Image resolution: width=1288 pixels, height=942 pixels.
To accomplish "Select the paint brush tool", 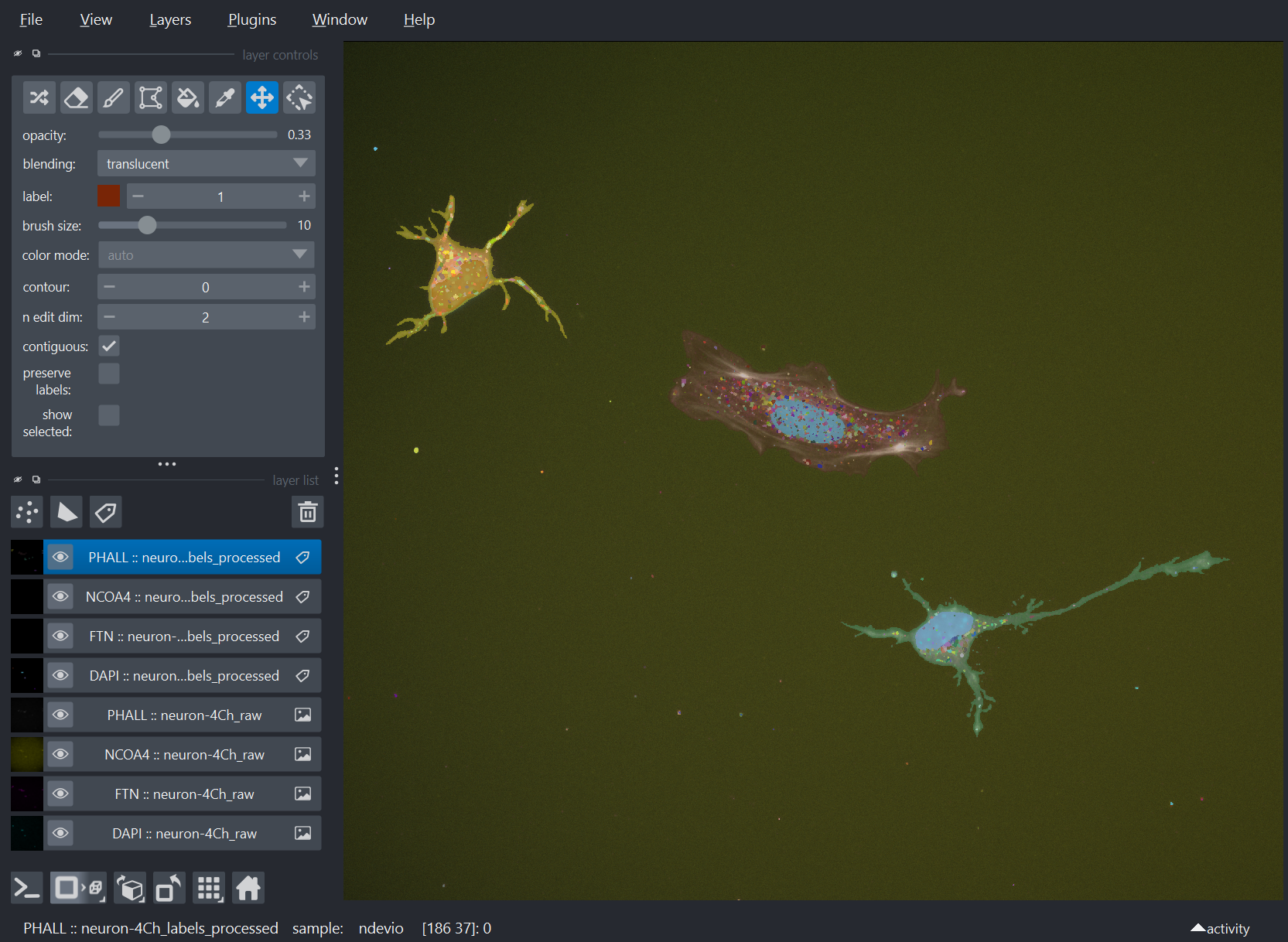I will click(x=114, y=97).
